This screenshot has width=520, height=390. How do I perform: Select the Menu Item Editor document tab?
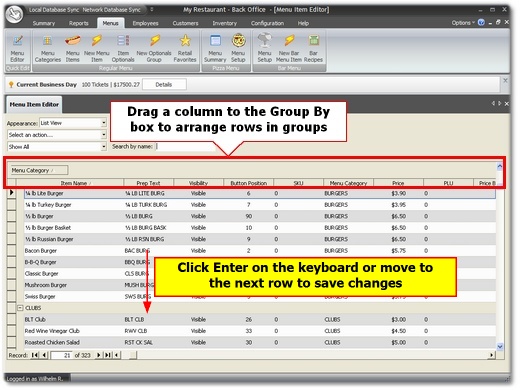tap(34, 104)
